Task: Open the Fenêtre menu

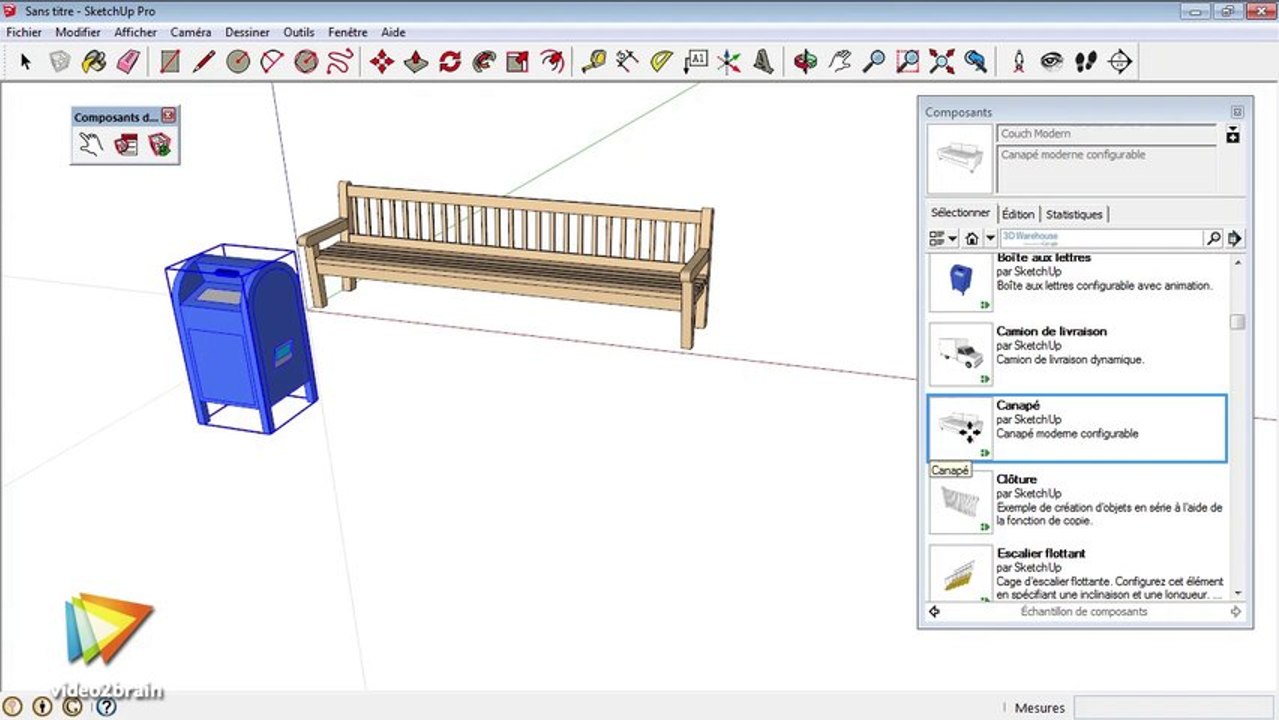Action: [348, 32]
